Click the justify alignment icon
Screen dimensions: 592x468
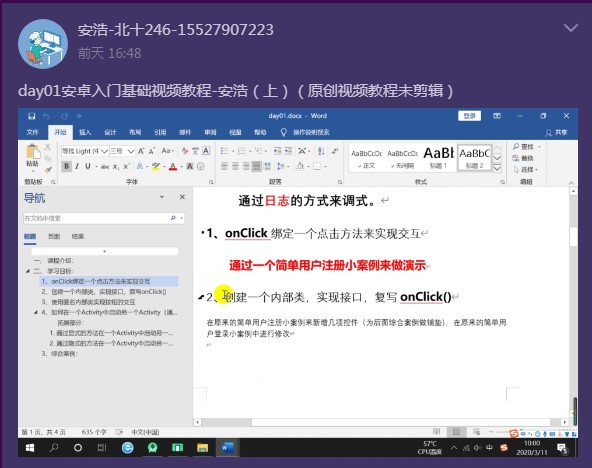(256, 166)
